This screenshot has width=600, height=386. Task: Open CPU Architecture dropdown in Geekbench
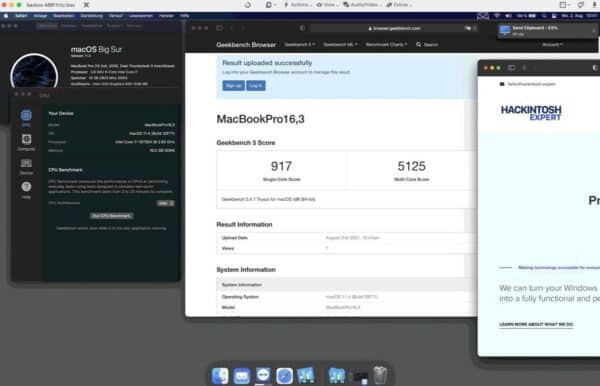(x=165, y=203)
